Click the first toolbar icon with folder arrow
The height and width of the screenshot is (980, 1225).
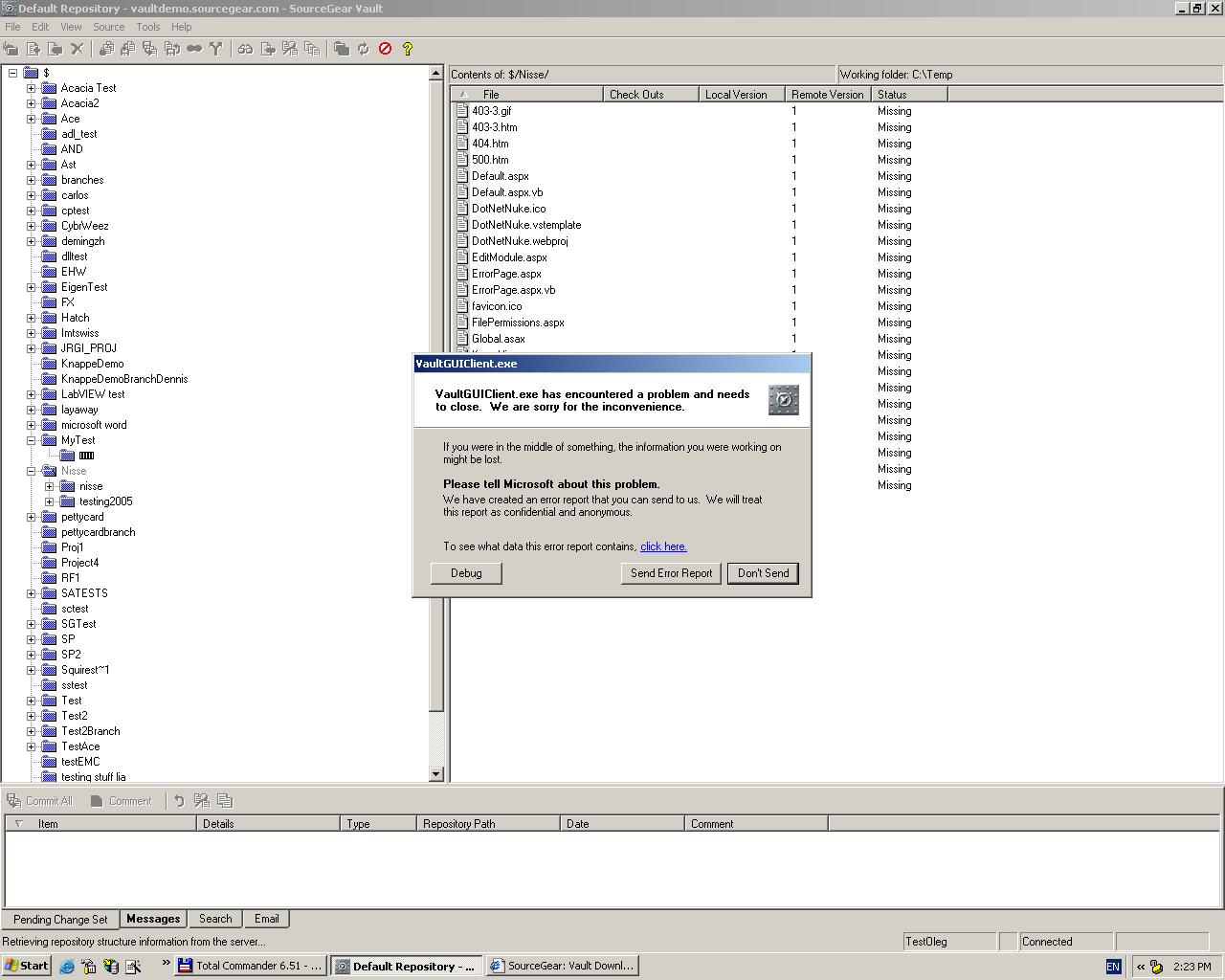(x=11, y=49)
